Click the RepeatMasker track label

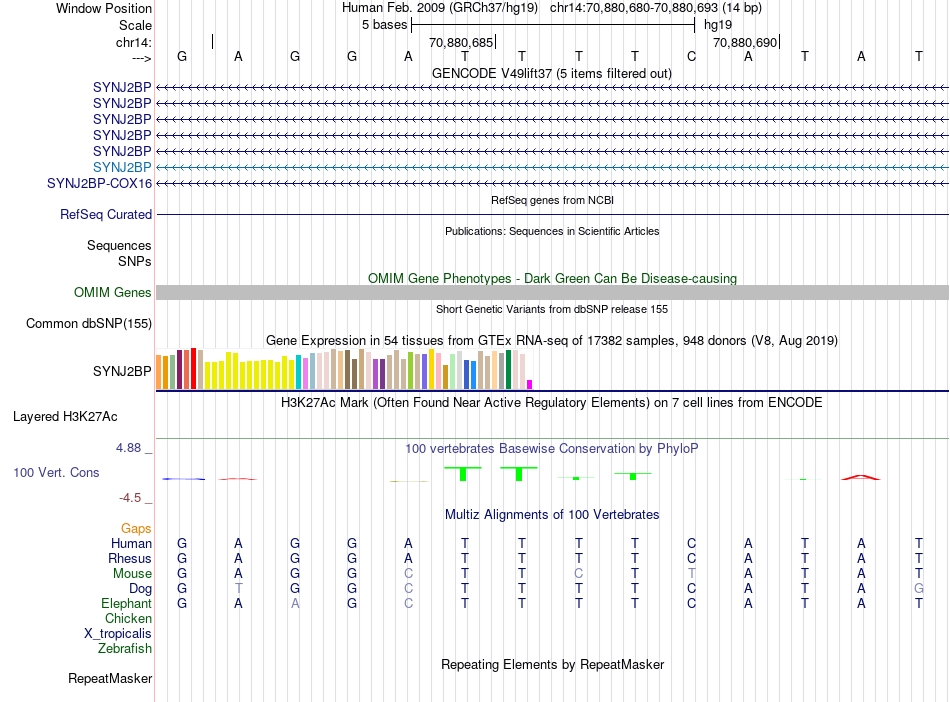110,678
